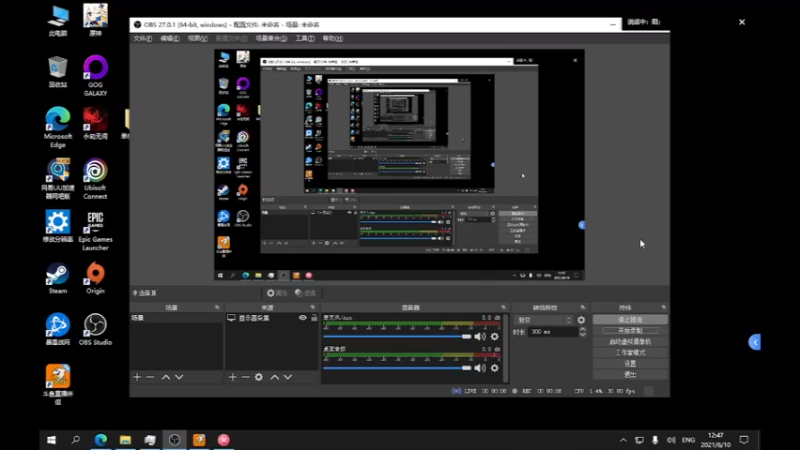The height and width of the screenshot is (450, 800).
Task: Open the OBS Studio desktop shortcut
Action: coord(95,329)
